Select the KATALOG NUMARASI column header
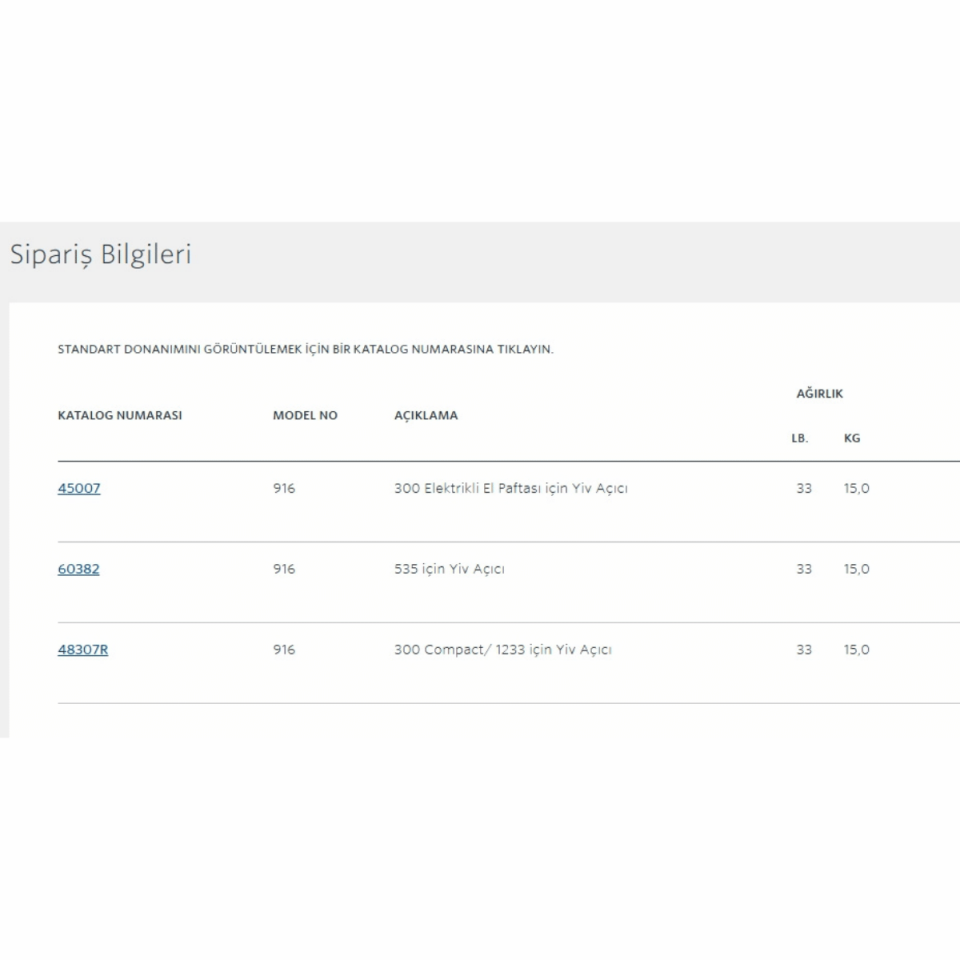The height and width of the screenshot is (960, 960). pos(120,415)
